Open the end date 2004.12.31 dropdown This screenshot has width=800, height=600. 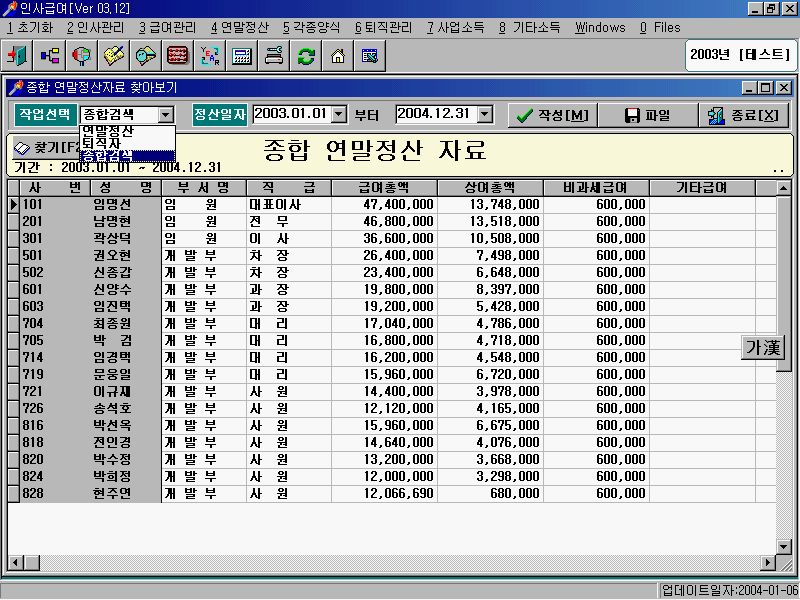coord(485,115)
